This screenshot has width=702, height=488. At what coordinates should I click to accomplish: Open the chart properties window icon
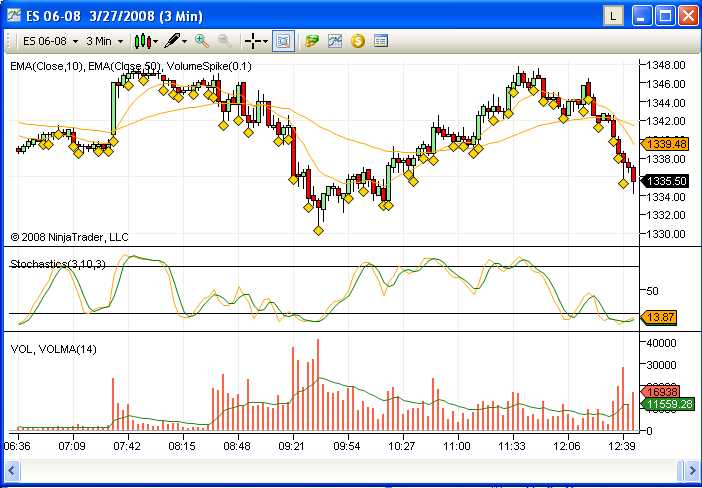pyautogui.click(x=381, y=41)
